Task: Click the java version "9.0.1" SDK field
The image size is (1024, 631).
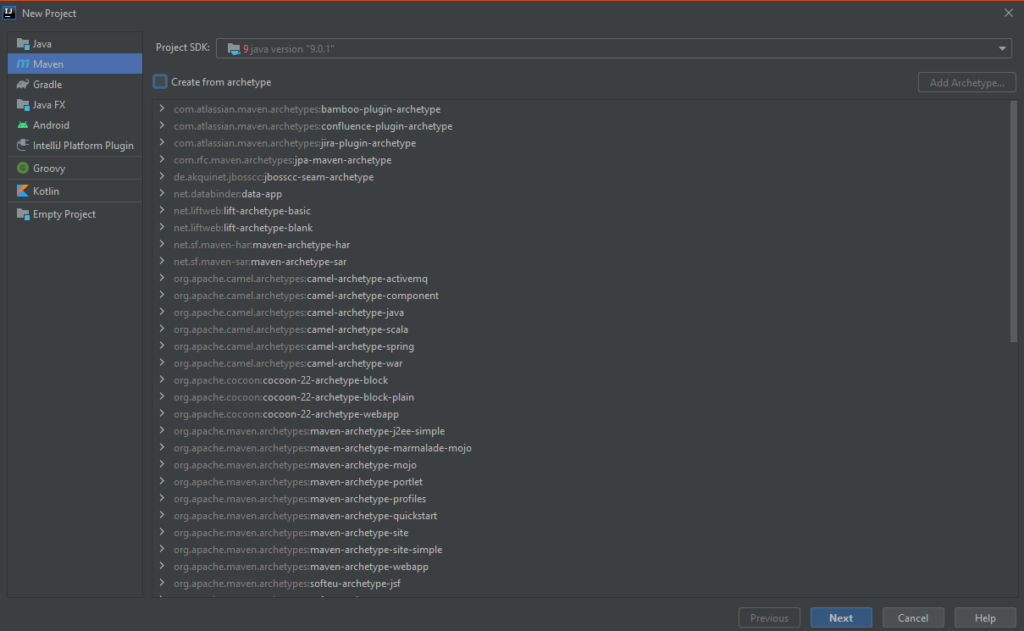Action: (614, 48)
